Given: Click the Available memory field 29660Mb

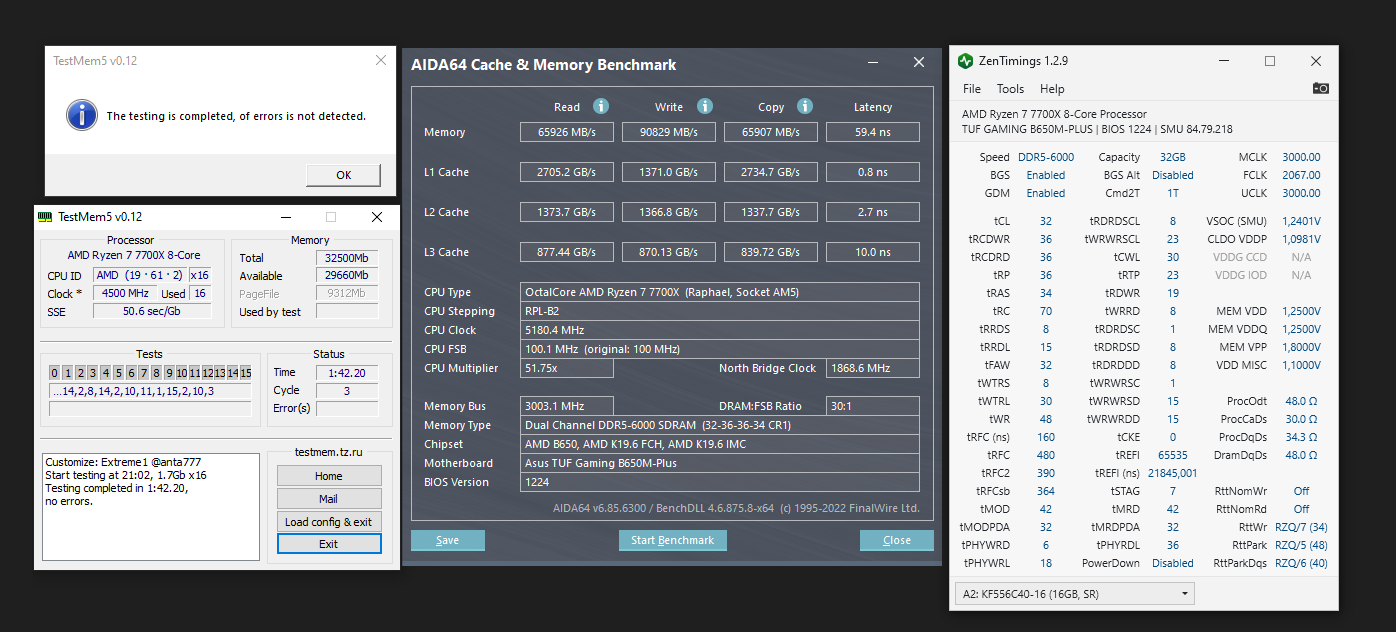Looking at the screenshot, I should pyautogui.click(x=346, y=276).
